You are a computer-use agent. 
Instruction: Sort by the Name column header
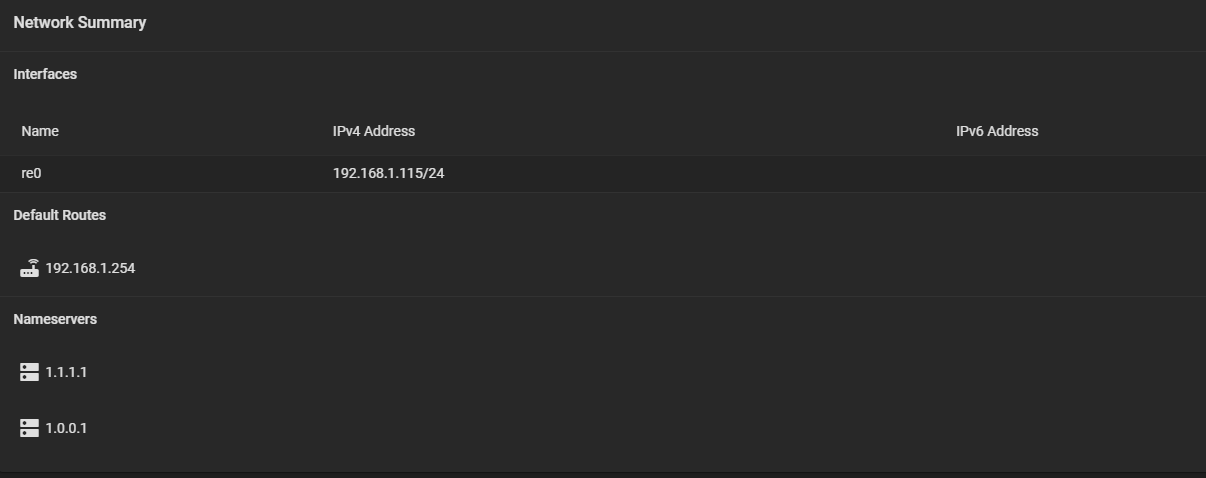pos(40,131)
